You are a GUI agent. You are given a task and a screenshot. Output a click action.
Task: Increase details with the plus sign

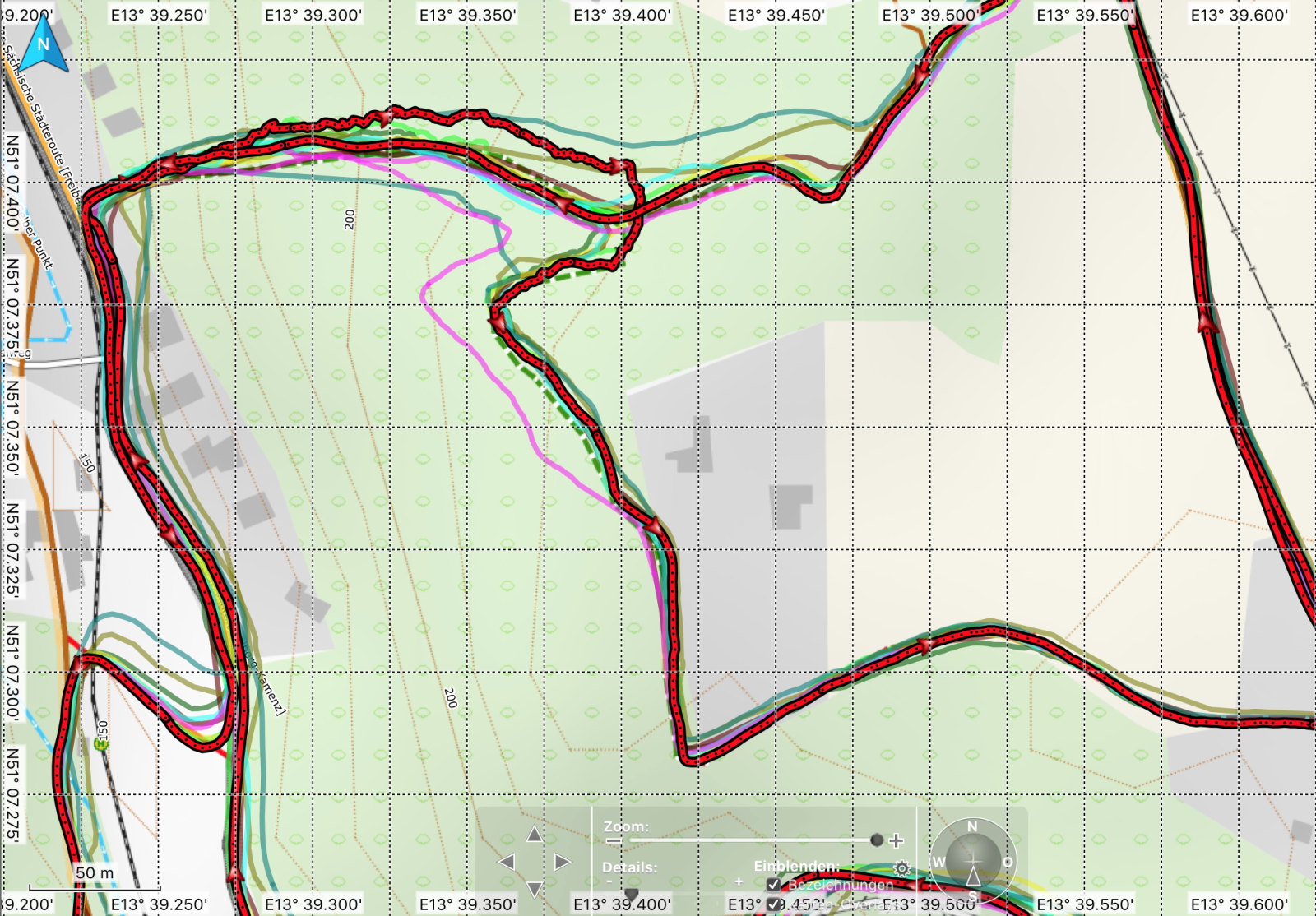(739, 881)
